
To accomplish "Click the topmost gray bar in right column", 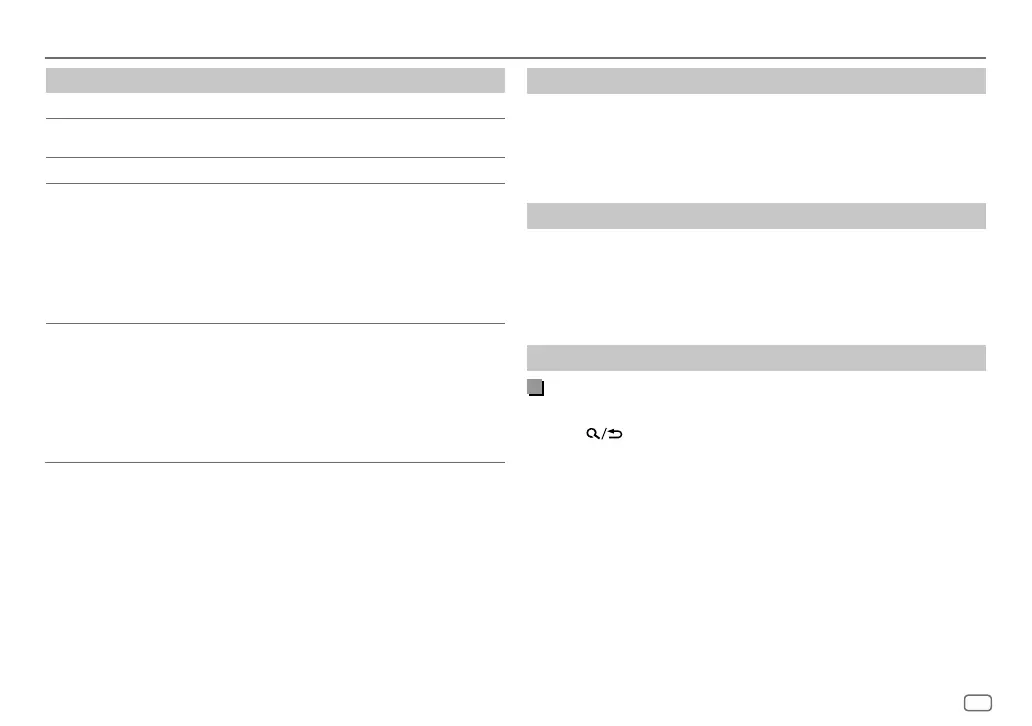I will 756,81.
